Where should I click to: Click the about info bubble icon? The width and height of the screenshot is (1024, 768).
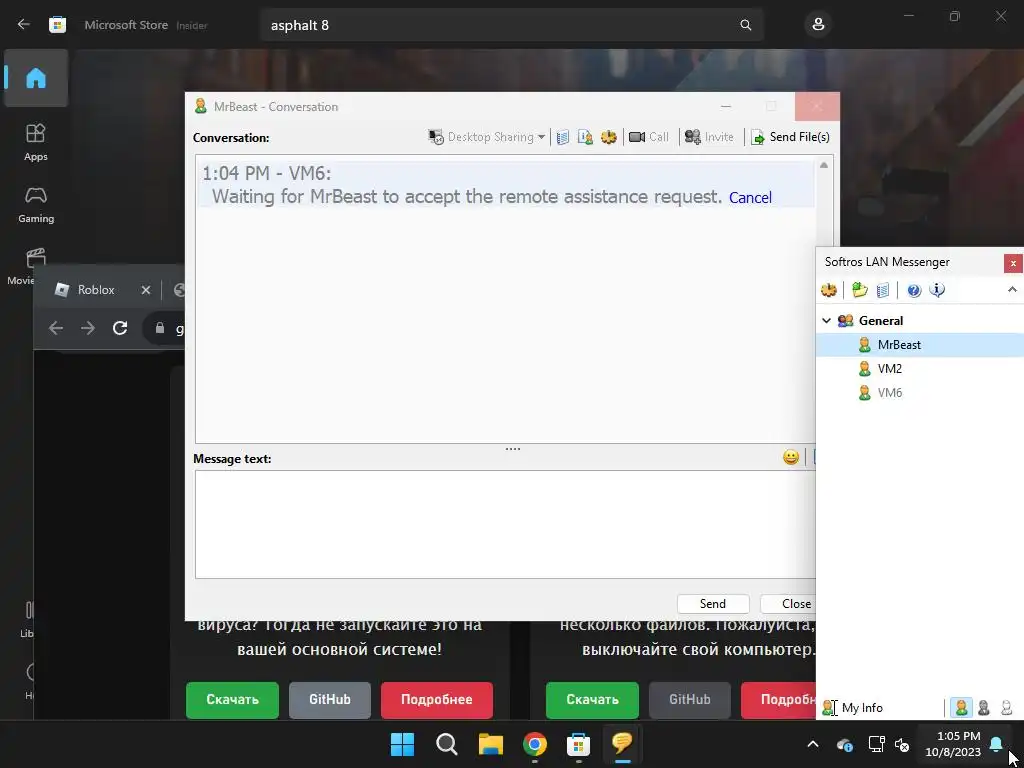pos(937,290)
